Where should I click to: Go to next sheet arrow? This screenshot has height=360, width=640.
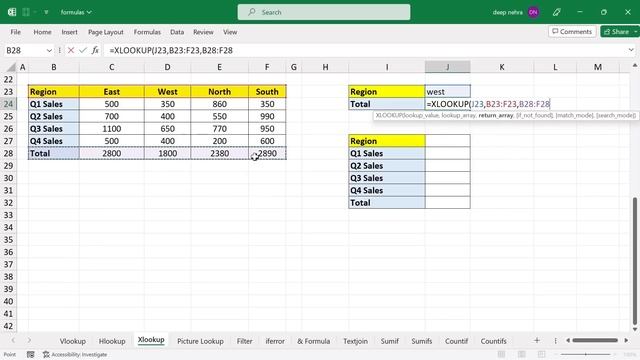coord(29,340)
